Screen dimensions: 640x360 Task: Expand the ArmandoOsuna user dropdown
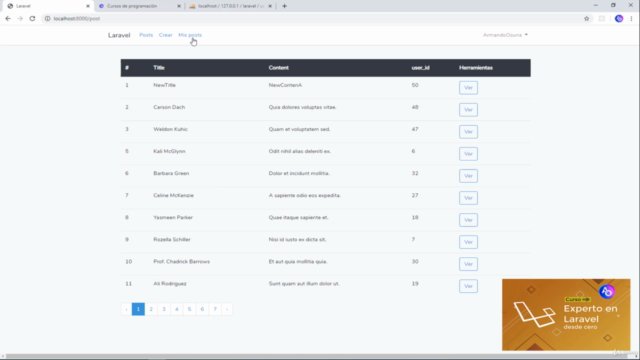pos(505,35)
